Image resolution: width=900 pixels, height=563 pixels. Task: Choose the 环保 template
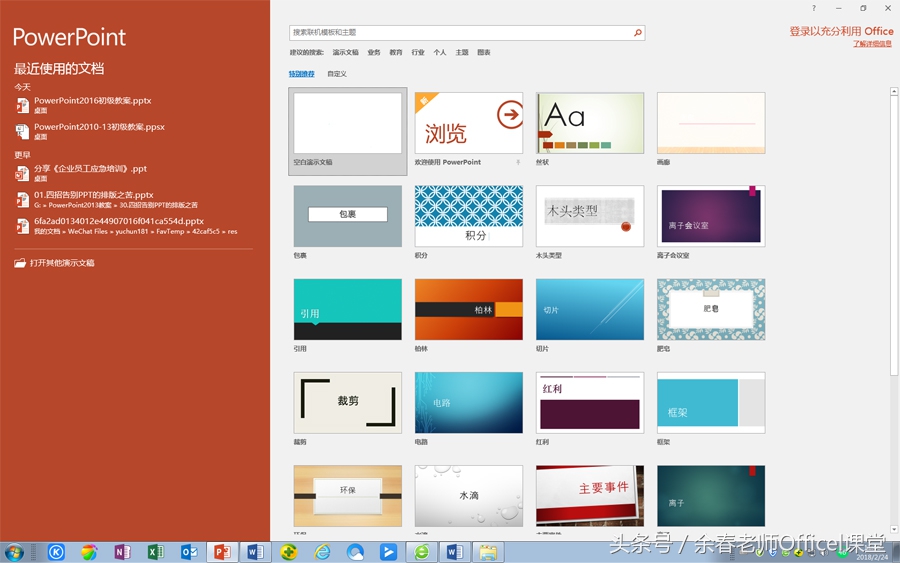pyautogui.click(x=348, y=496)
